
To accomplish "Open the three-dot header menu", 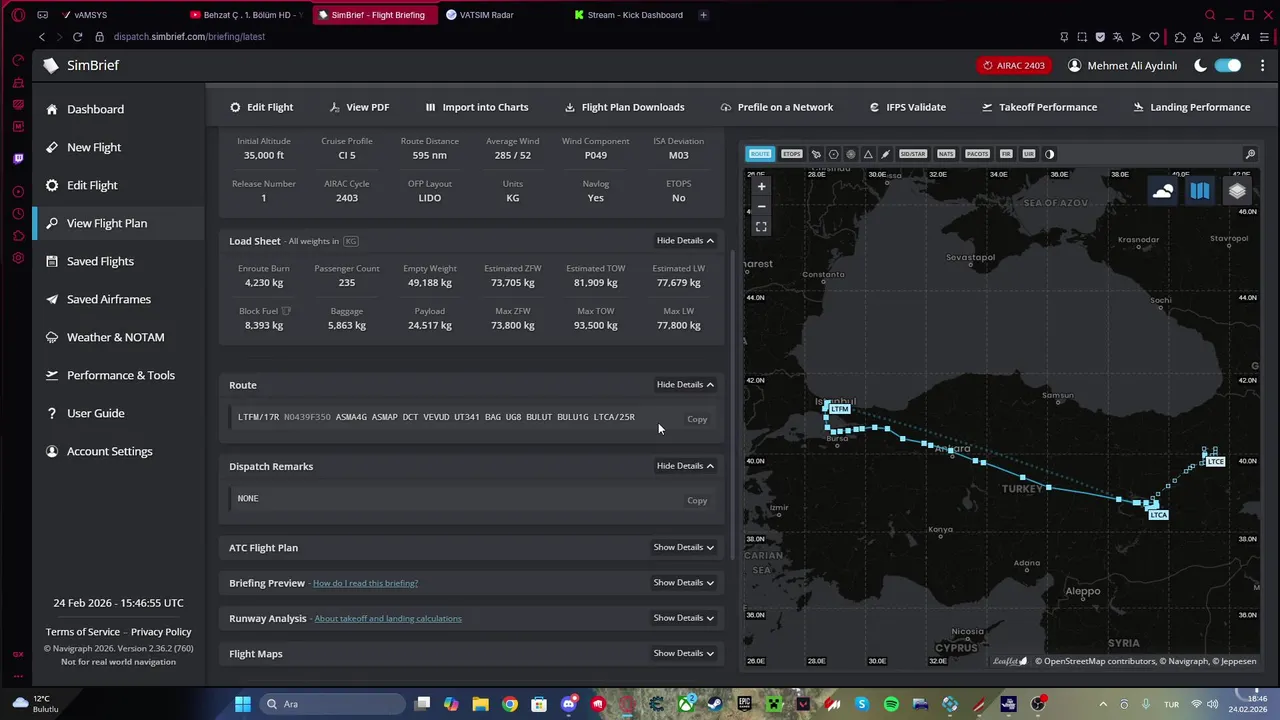I will coord(1262,65).
